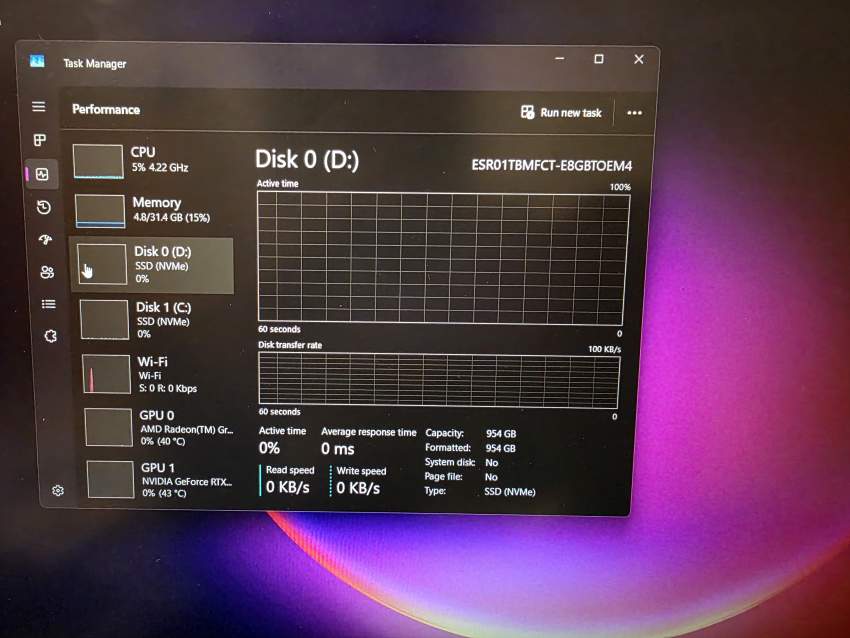Click model name ESR01TBMFCT-E8GBTOEM4
The width and height of the screenshot is (850, 638).
[x=551, y=165]
